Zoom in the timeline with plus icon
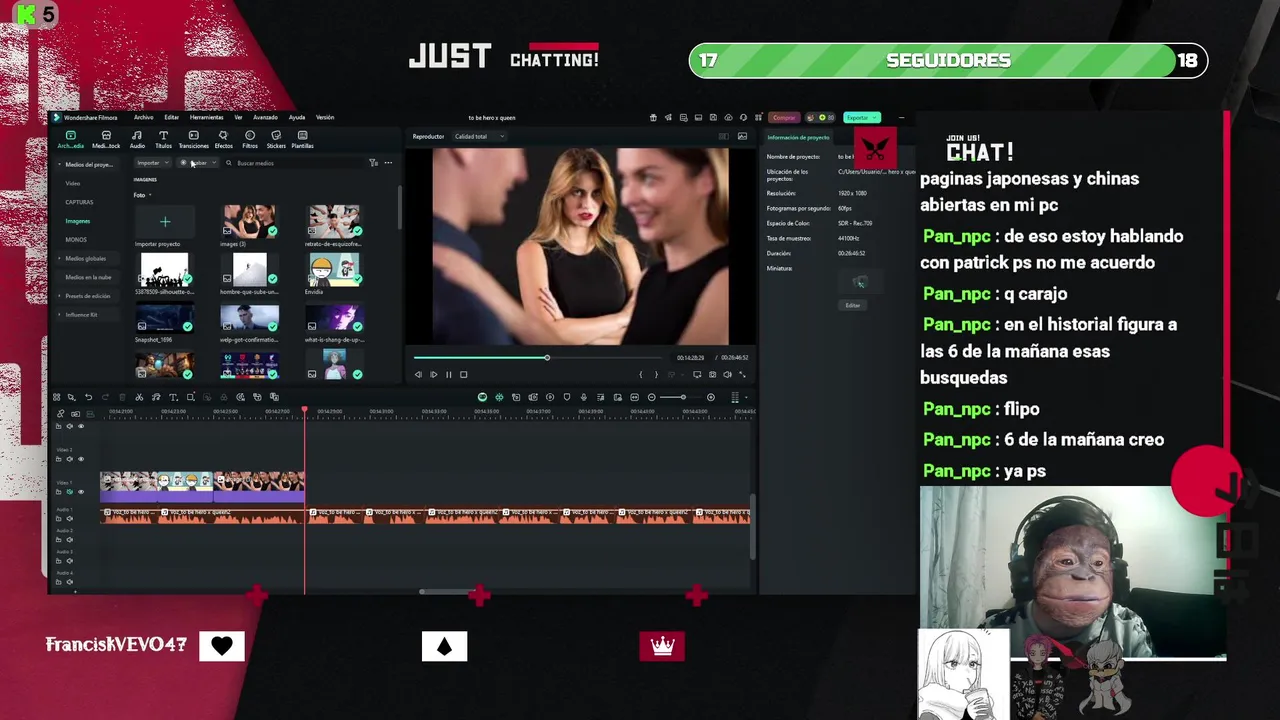The width and height of the screenshot is (1280, 720). pyautogui.click(x=710, y=397)
